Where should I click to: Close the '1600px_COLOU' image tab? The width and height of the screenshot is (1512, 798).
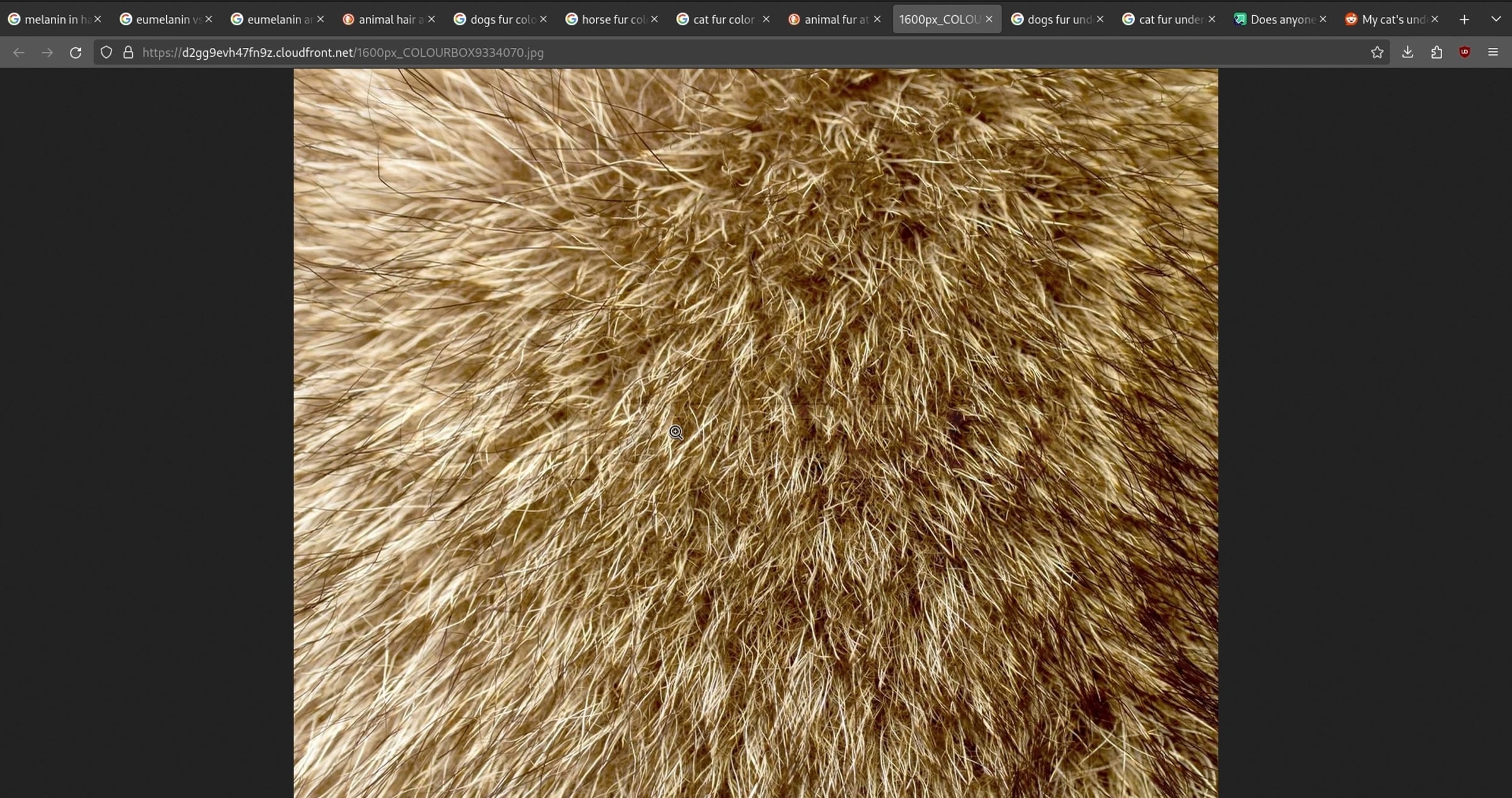click(989, 20)
